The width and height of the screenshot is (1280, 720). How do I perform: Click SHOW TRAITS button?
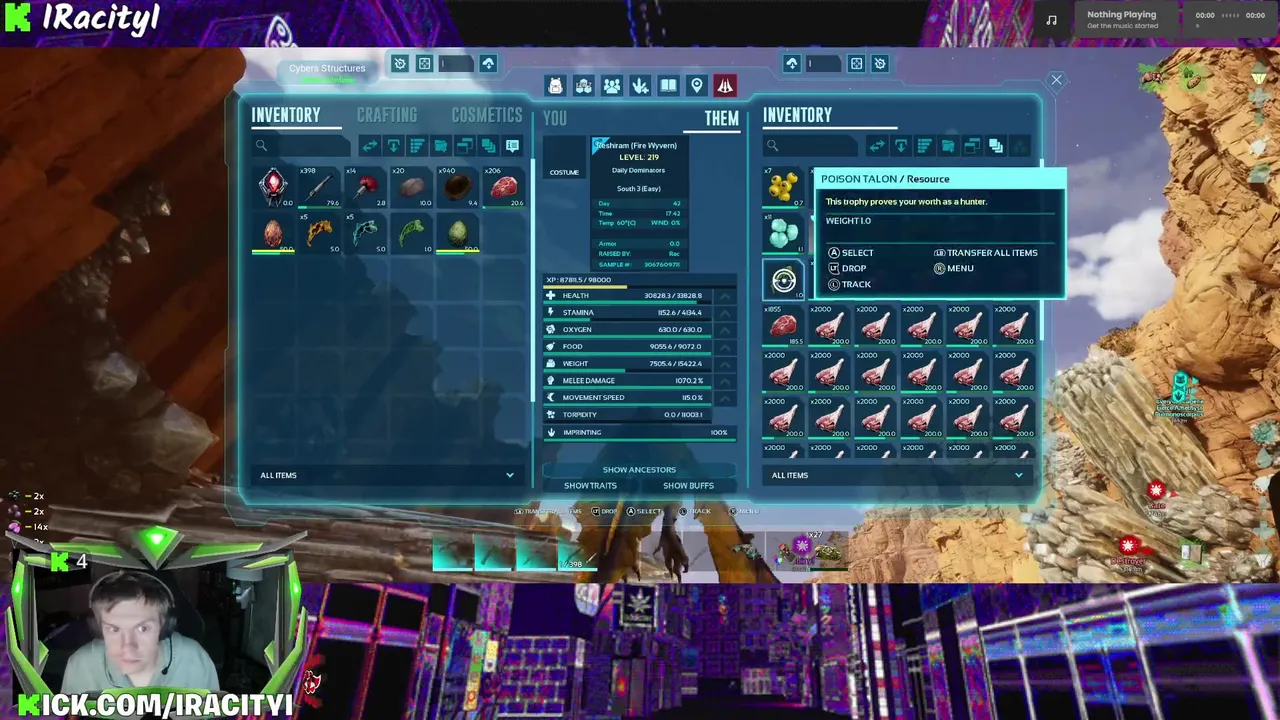590,486
